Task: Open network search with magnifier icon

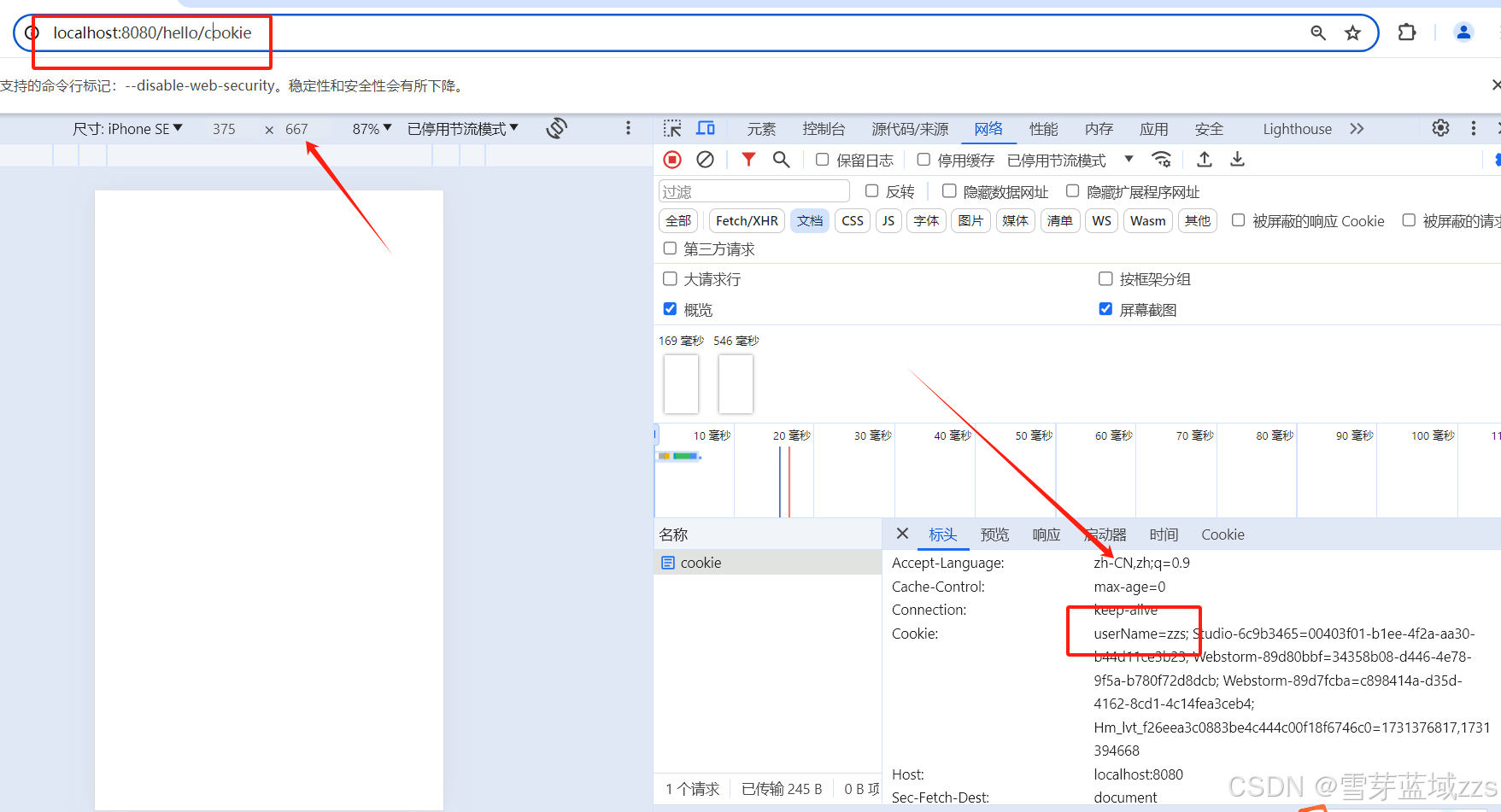Action: tap(781, 160)
